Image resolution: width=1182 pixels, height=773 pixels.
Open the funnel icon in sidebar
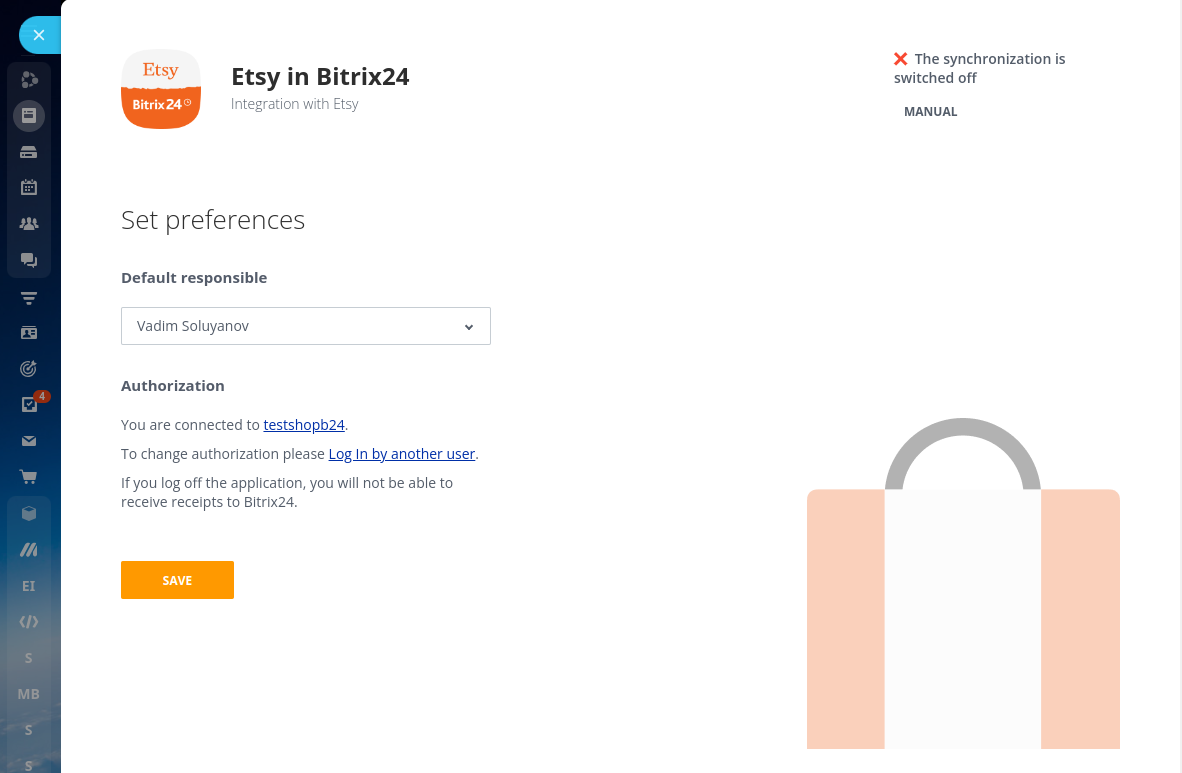(29, 297)
